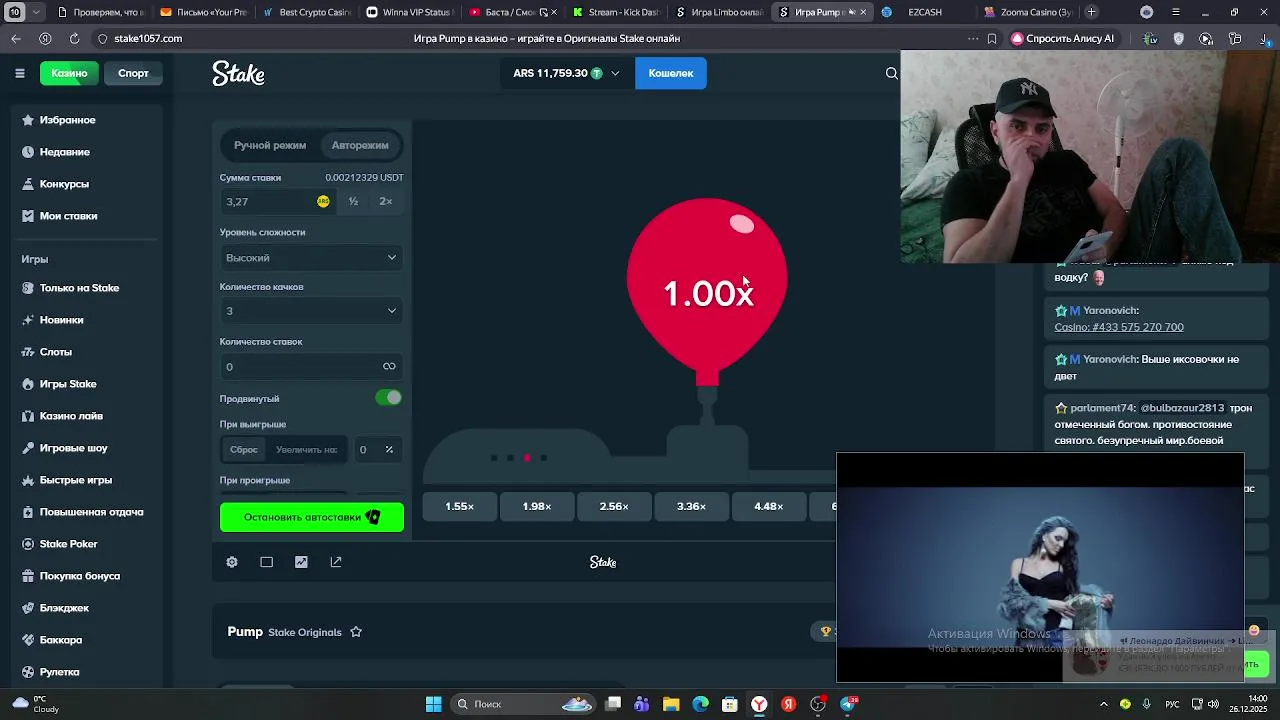The height and width of the screenshot is (720, 1280).
Task: Click the percent icon in on-win field
Action: [x=389, y=450]
